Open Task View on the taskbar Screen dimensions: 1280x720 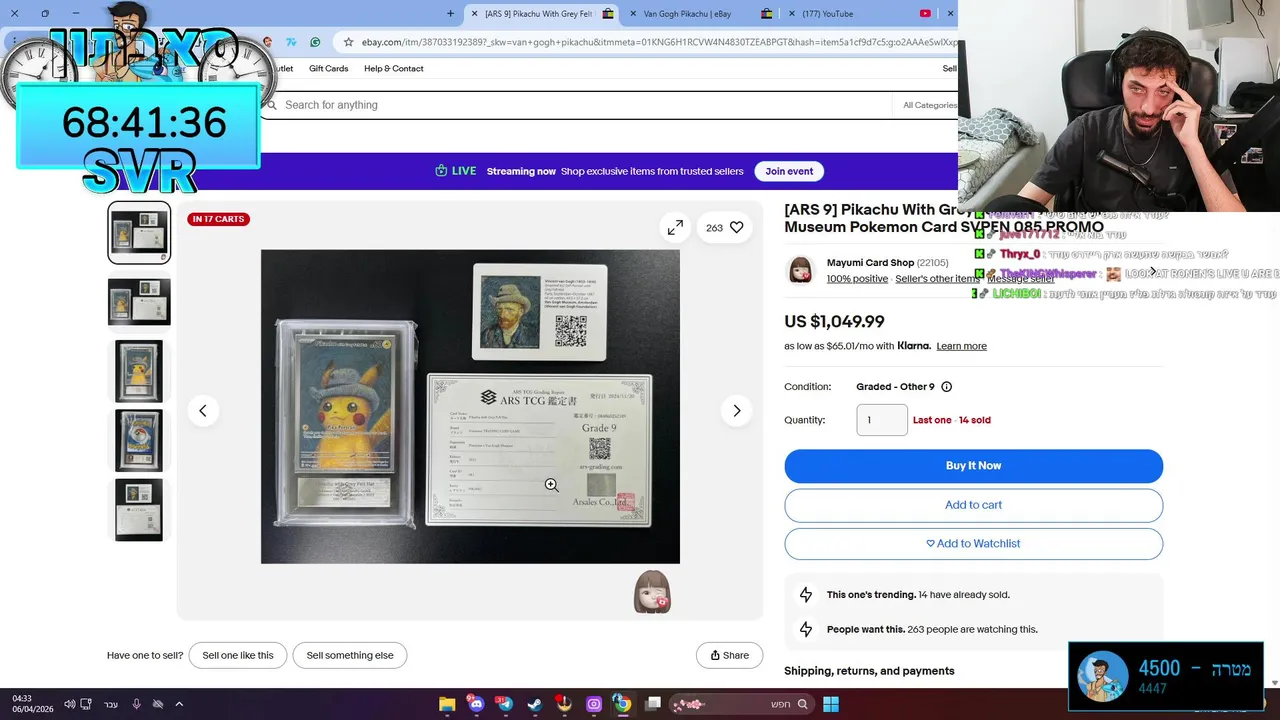click(x=653, y=704)
